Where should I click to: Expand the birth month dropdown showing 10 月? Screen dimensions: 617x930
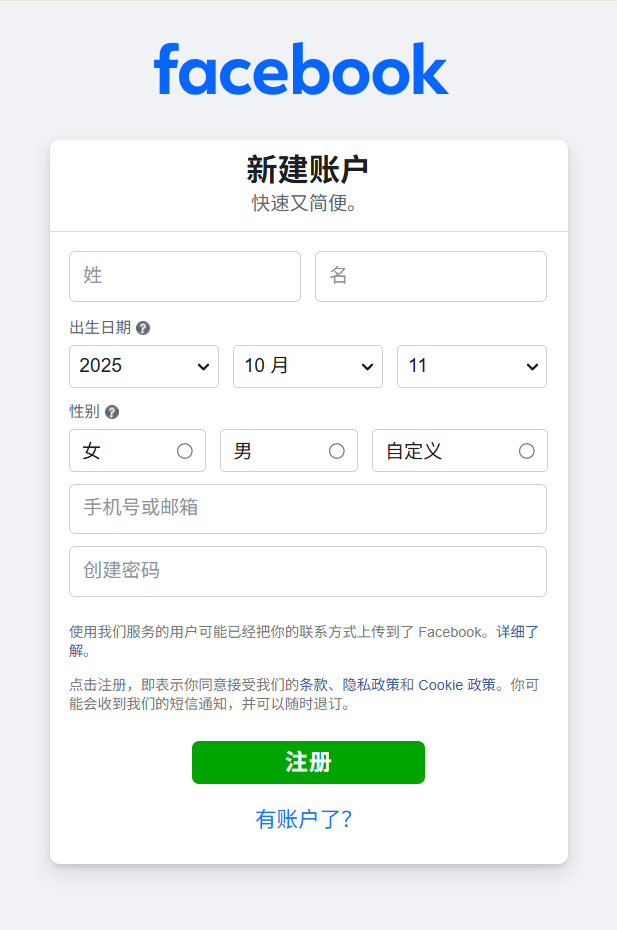point(308,366)
